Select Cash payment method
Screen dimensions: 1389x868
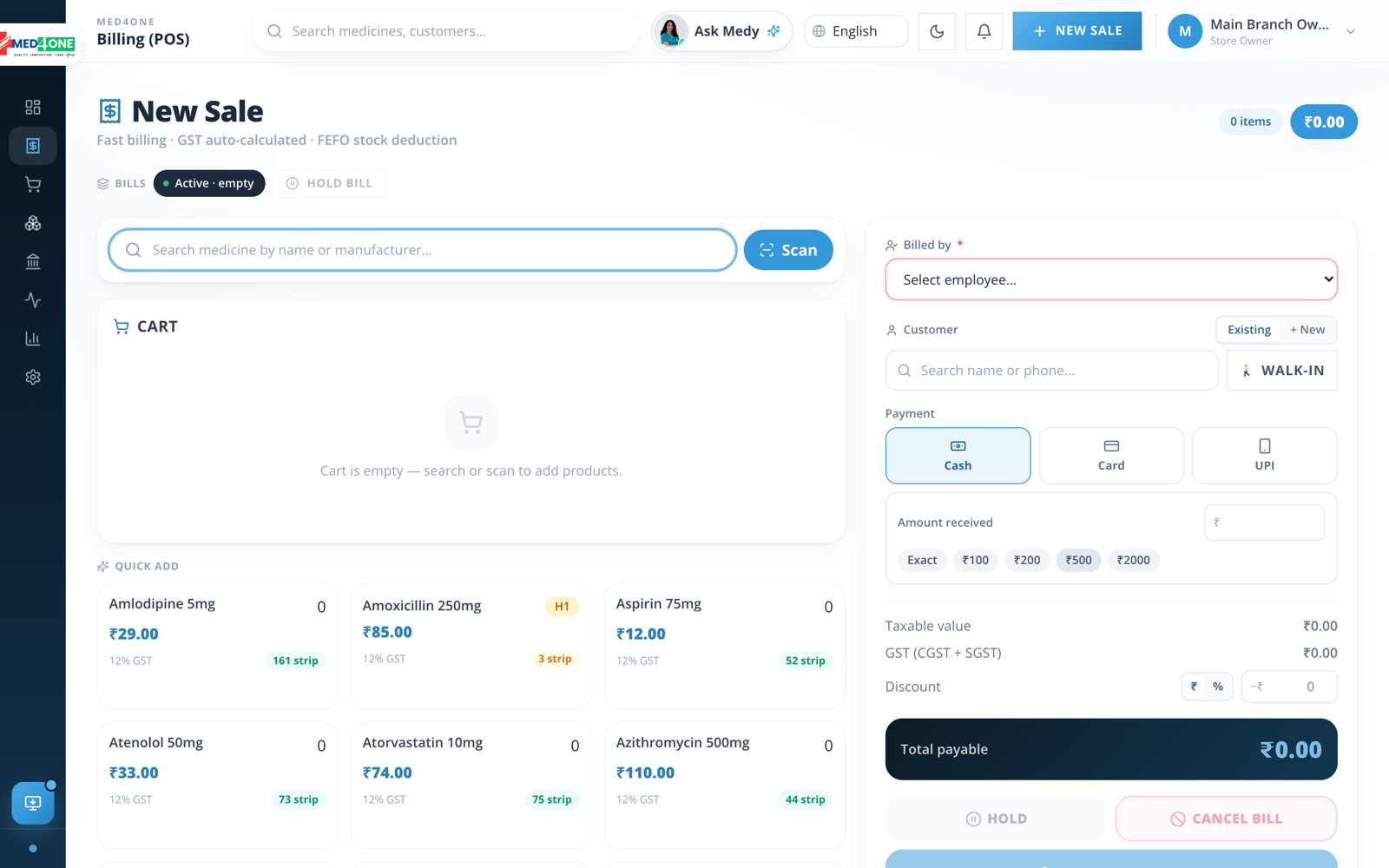click(958, 456)
